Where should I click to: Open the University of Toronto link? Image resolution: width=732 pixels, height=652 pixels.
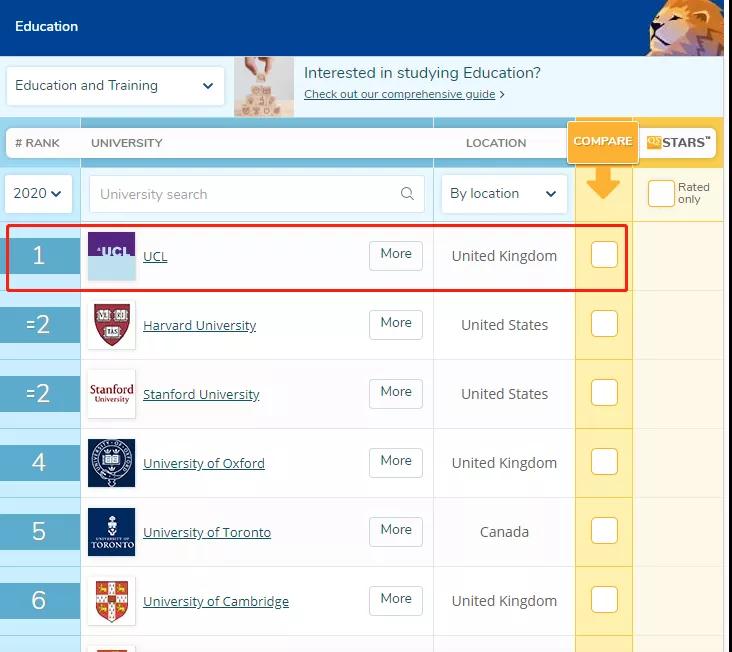coord(207,533)
